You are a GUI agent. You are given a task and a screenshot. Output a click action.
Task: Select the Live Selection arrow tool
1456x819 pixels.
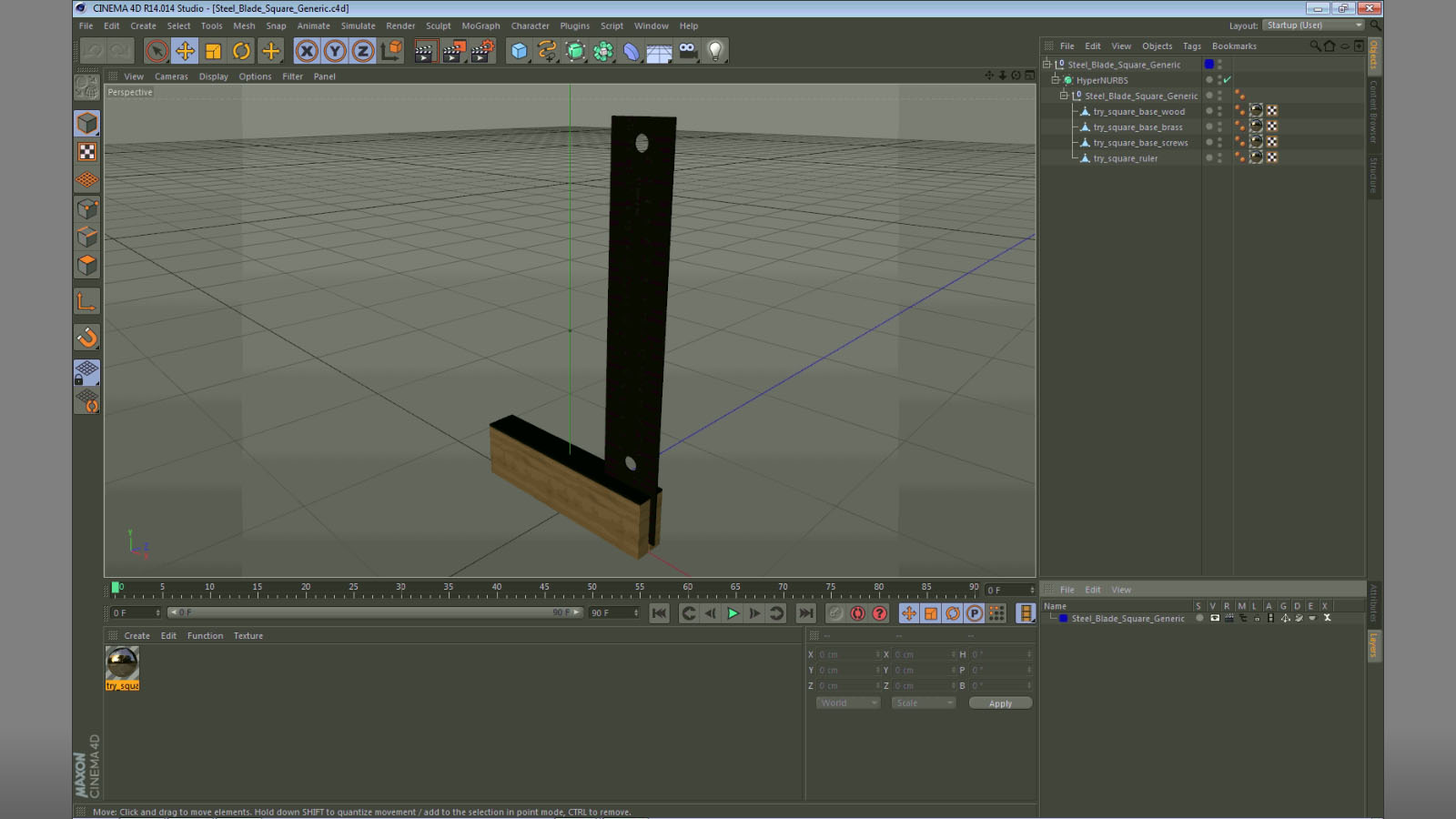point(157,51)
